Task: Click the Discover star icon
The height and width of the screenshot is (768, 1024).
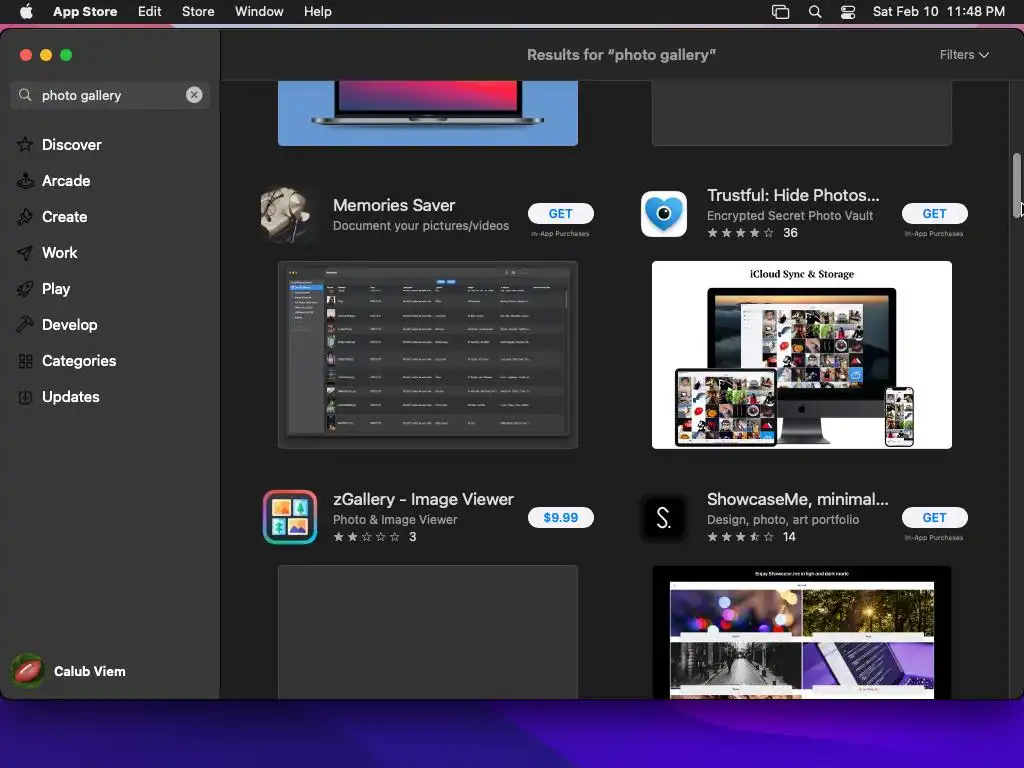Action: point(25,144)
